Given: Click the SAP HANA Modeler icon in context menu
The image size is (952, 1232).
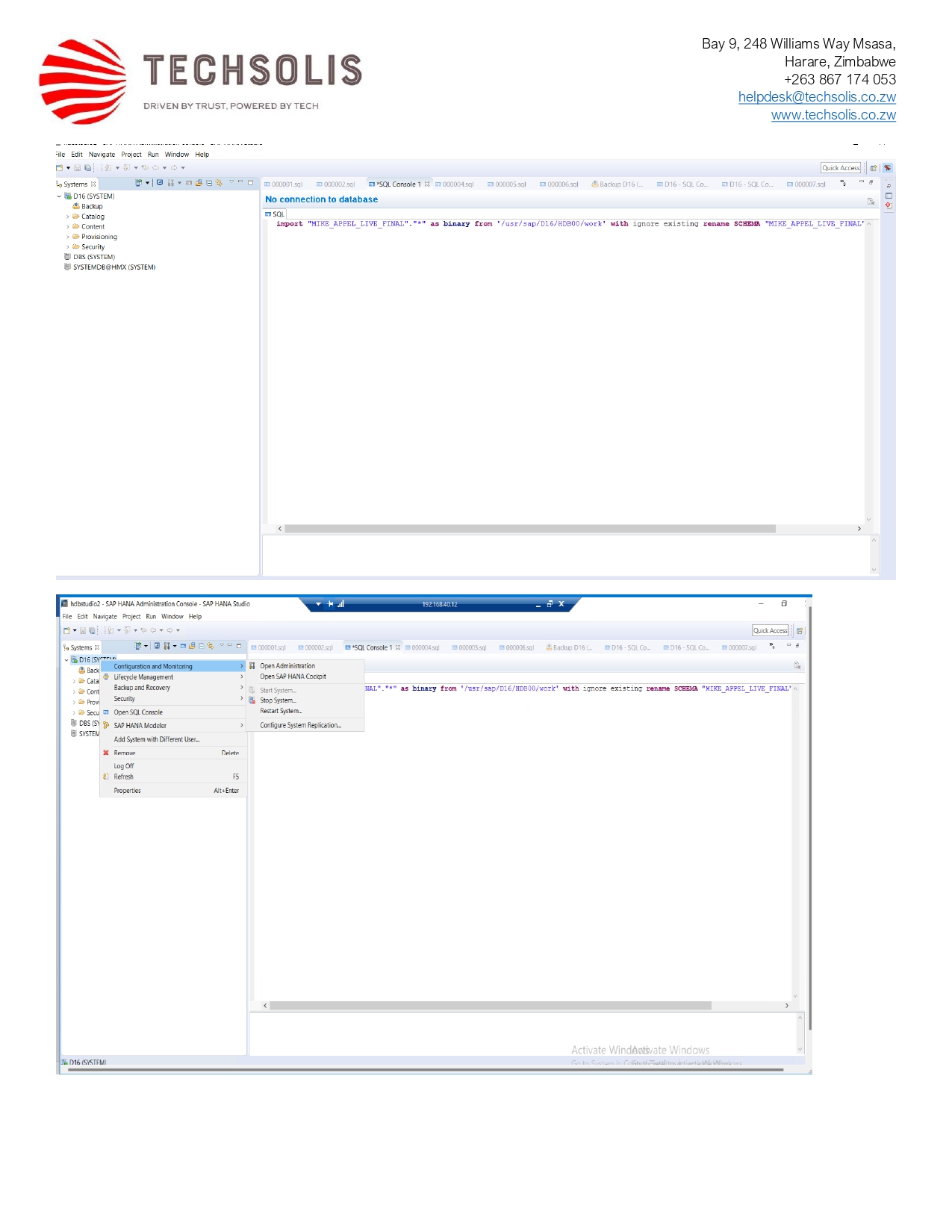Looking at the screenshot, I should pos(106,725).
